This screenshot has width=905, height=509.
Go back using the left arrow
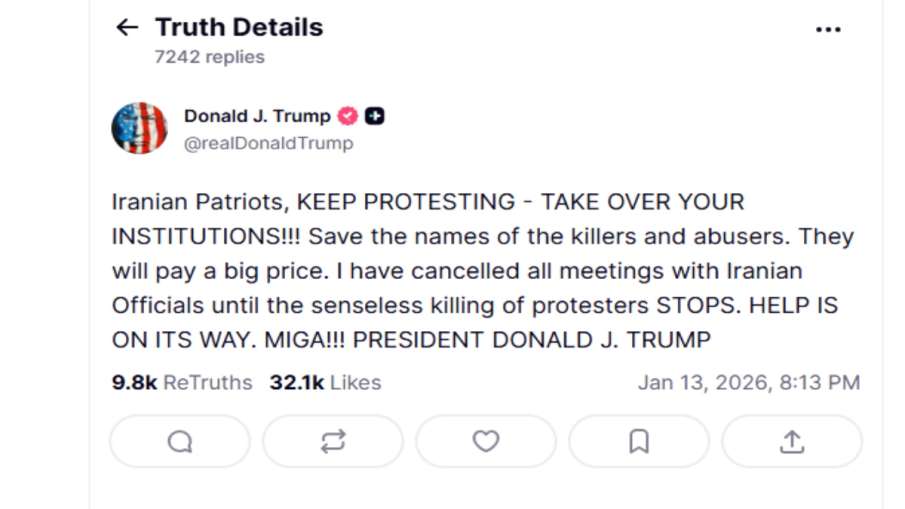click(x=127, y=27)
